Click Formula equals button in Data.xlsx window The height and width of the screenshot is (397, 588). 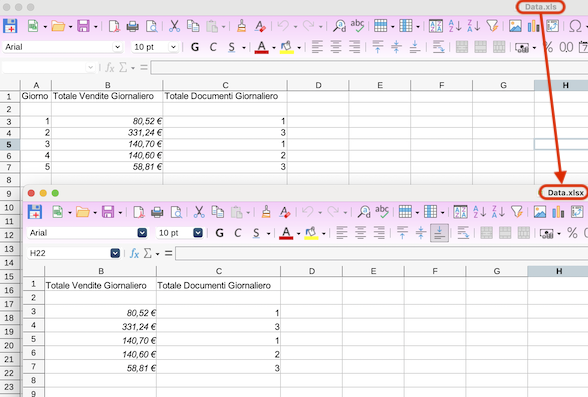pyautogui.click(x=168, y=253)
